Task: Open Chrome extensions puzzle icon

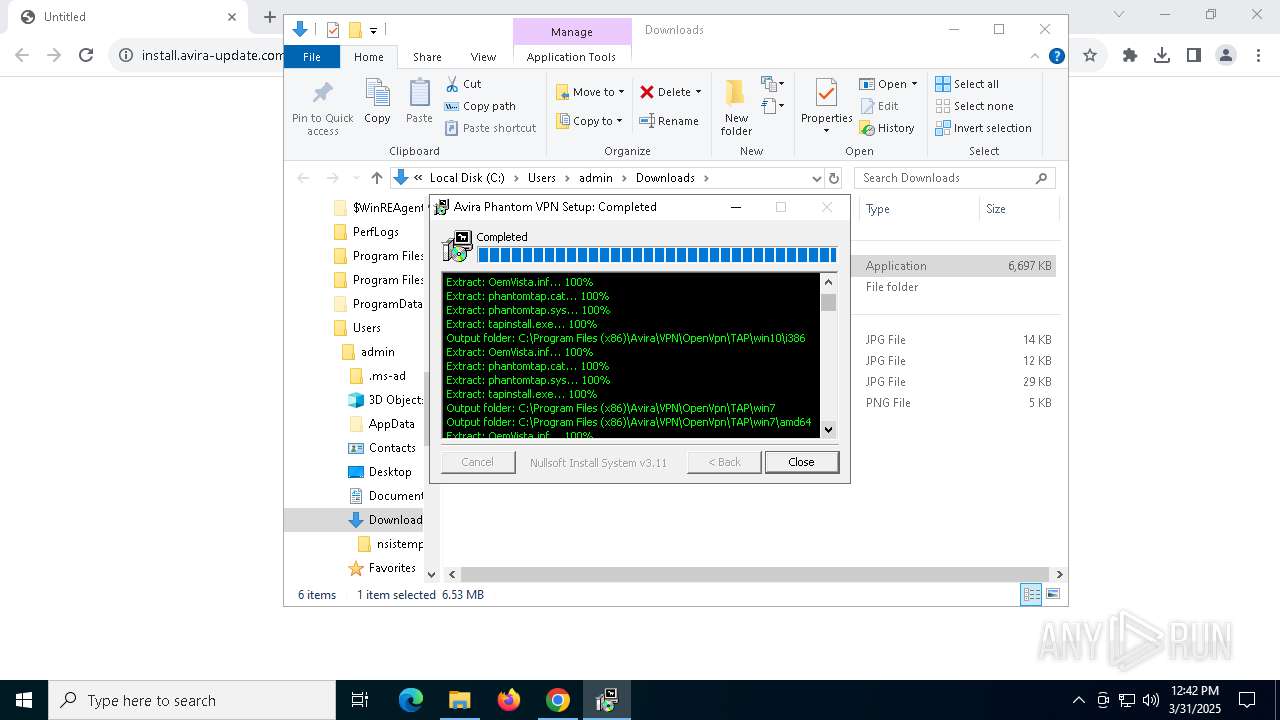Action: click(x=1130, y=56)
